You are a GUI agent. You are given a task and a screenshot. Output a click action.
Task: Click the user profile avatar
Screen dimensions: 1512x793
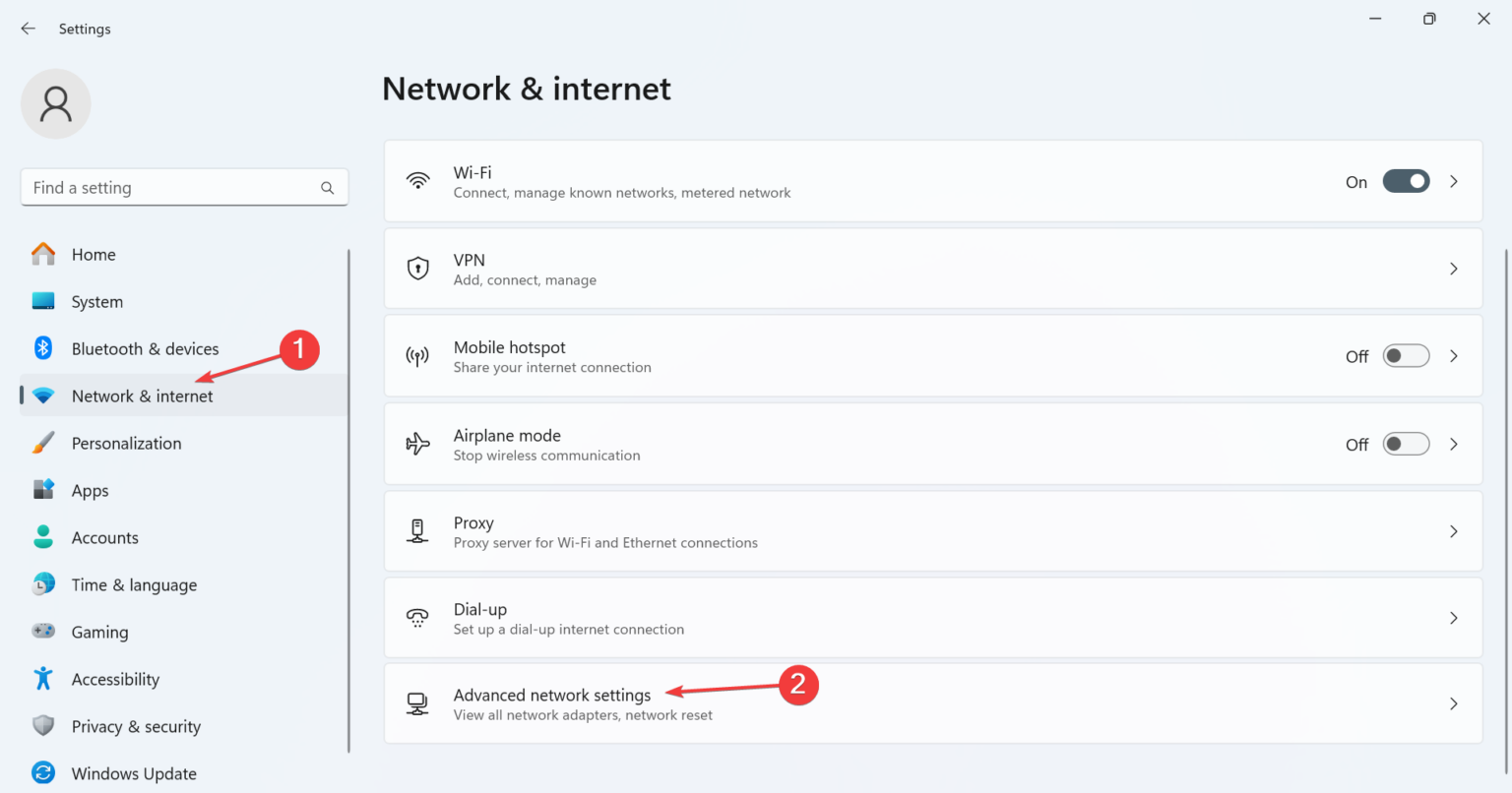55,102
